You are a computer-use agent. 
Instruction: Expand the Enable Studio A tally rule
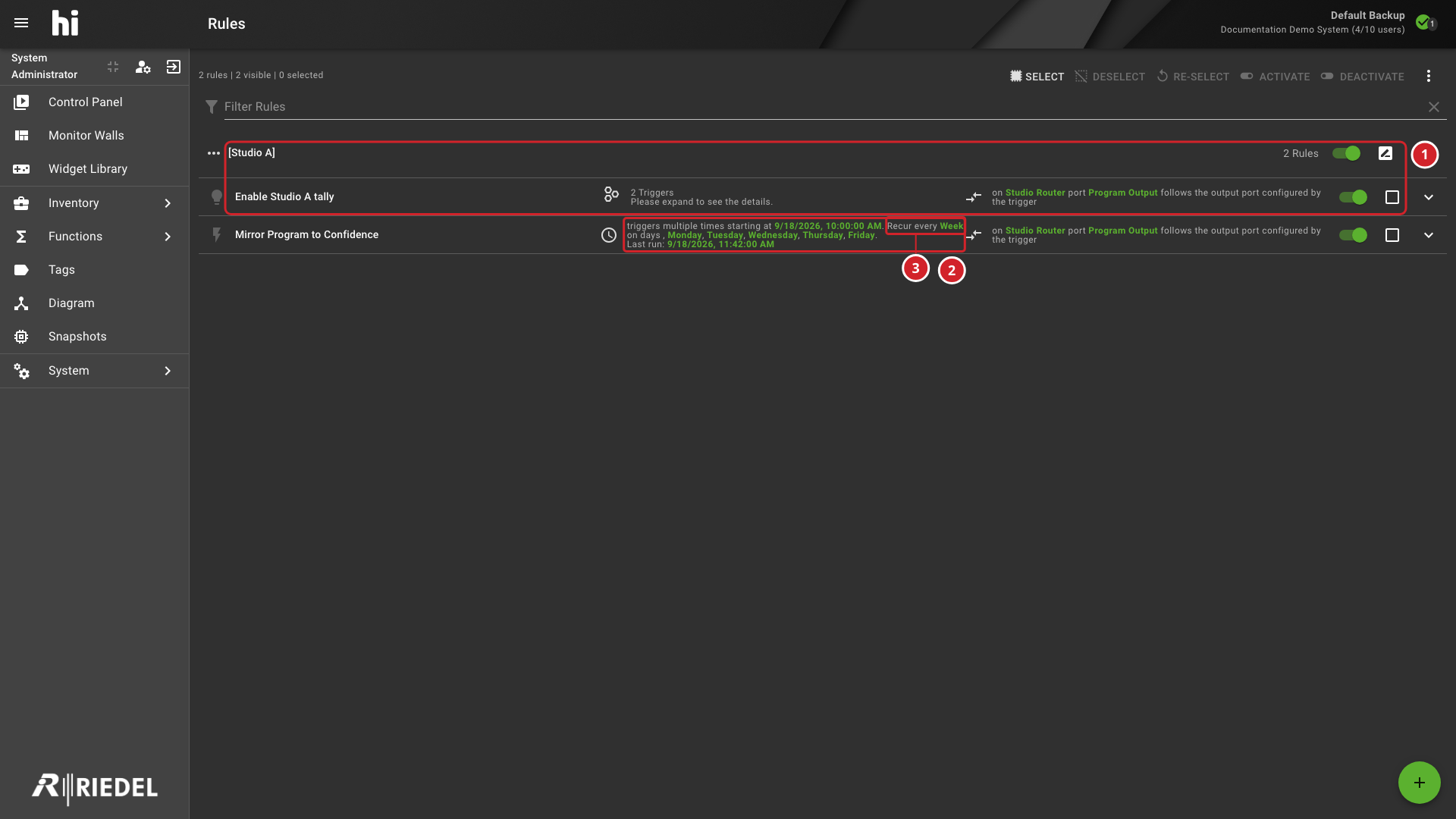coord(1429,197)
